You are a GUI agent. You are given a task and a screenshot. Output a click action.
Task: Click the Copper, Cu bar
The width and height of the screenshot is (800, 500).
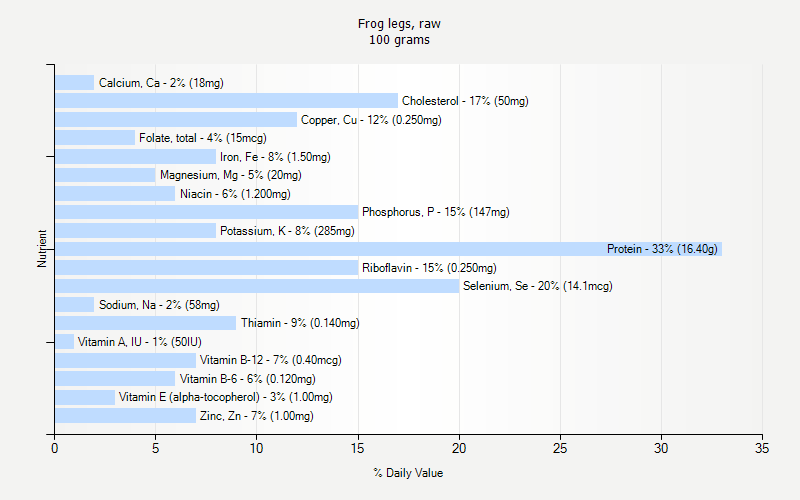click(x=176, y=120)
